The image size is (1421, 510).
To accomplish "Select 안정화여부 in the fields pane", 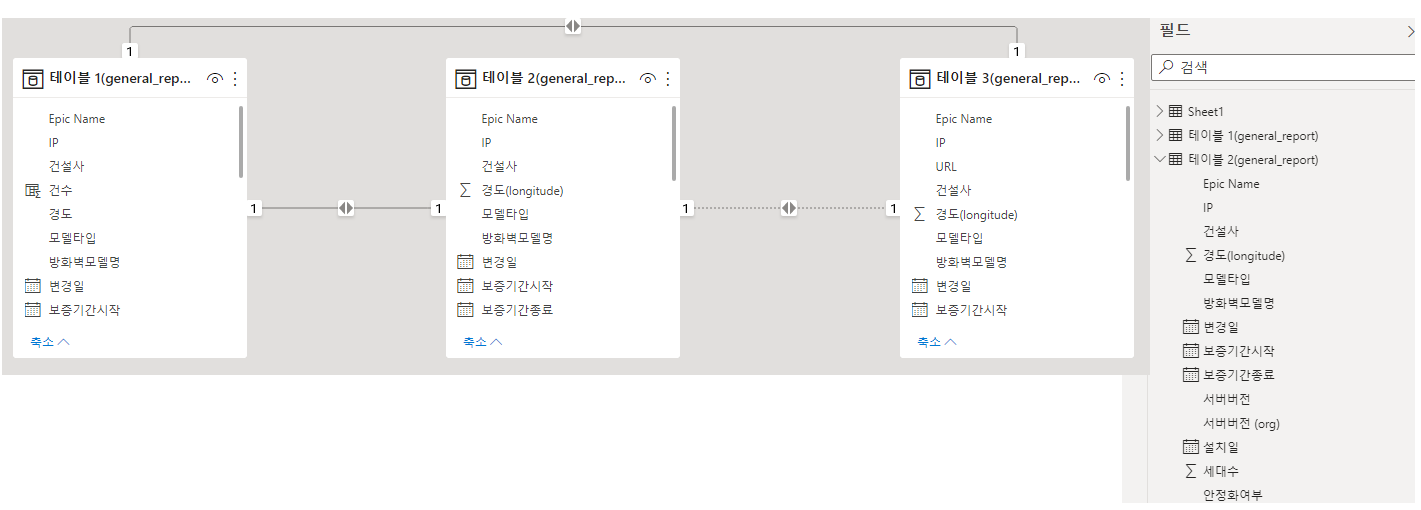I will point(1232,495).
